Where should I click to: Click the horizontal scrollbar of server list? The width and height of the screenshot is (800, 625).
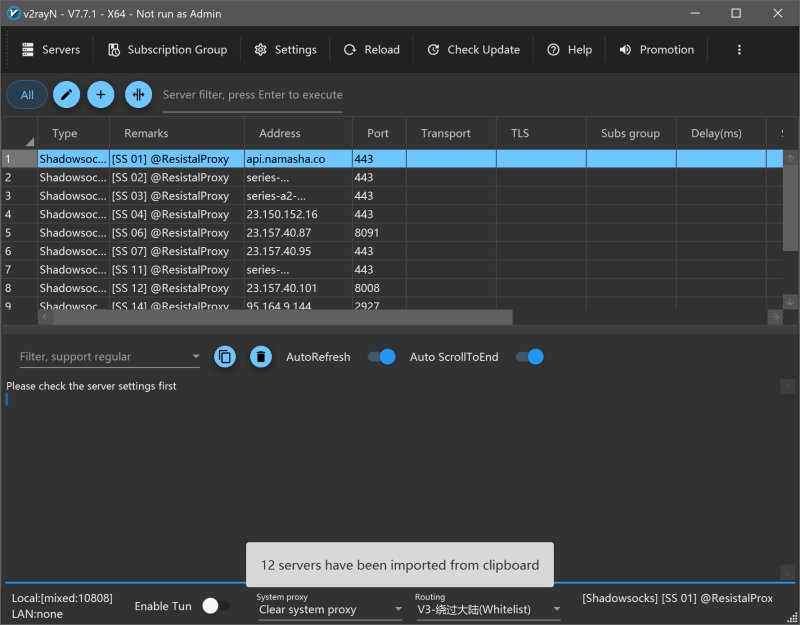pyautogui.click(x=282, y=317)
